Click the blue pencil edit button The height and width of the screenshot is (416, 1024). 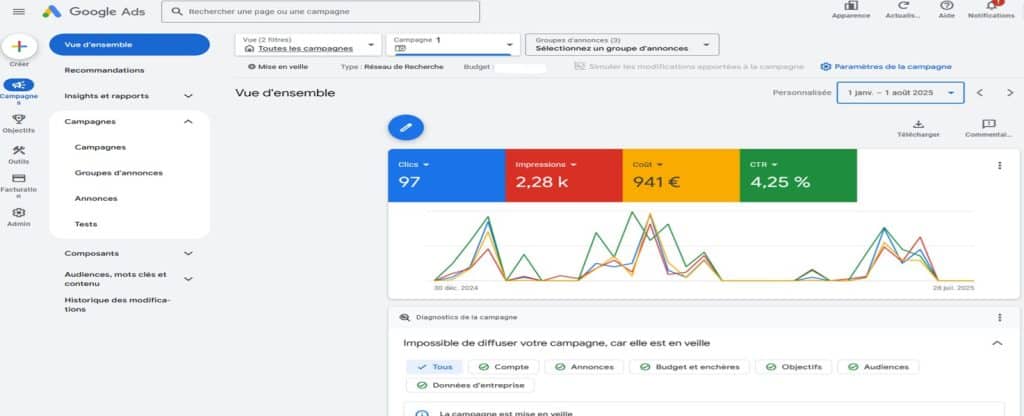click(405, 127)
